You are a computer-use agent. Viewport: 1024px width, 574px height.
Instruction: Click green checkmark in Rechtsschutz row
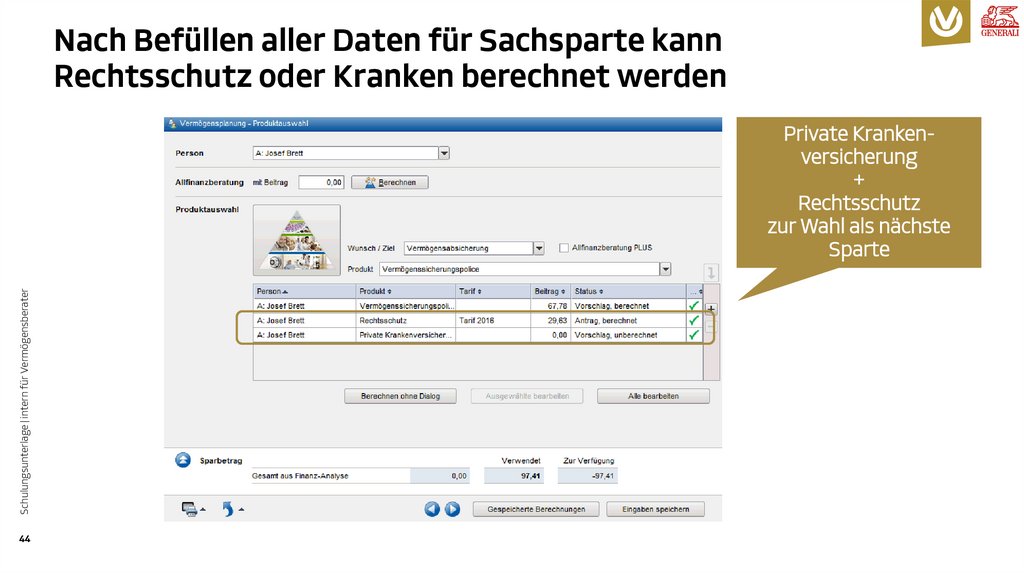pyautogui.click(x=694, y=321)
